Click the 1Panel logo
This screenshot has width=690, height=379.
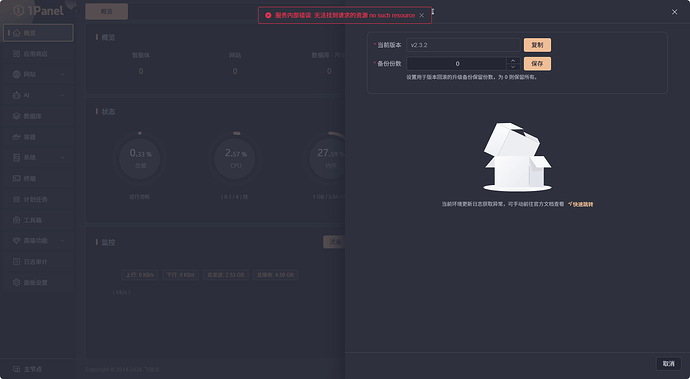click(x=38, y=11)
